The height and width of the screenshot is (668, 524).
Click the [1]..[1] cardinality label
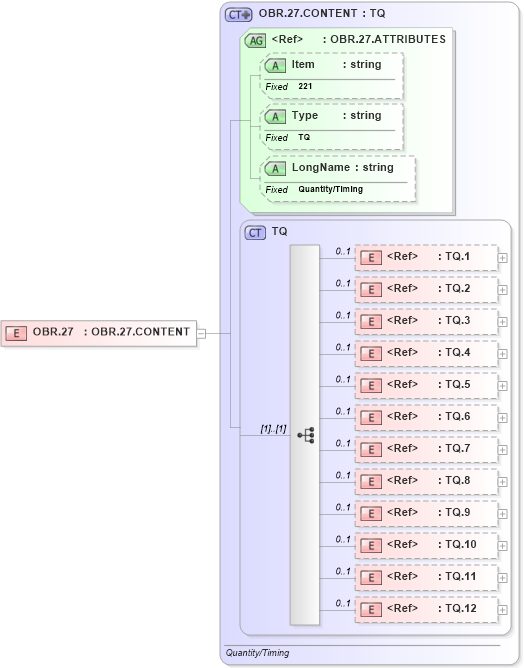pyautogui.click(x=274, y=429)
